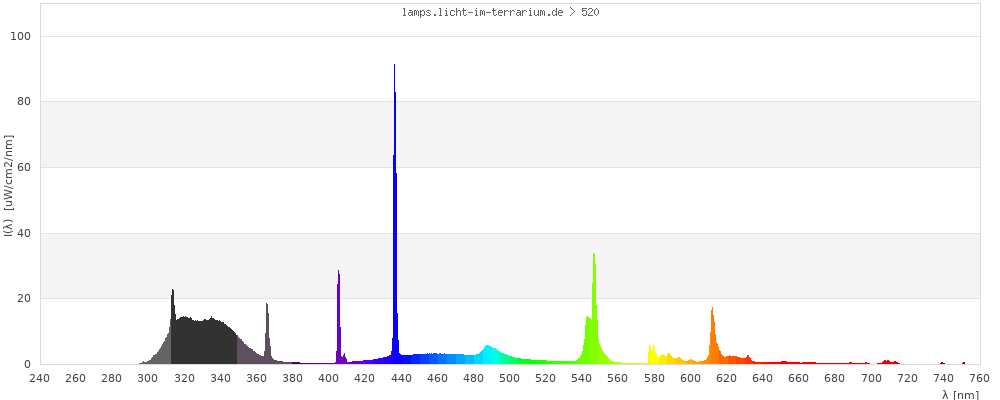Click the 760 tick label on x-axis
The width and height of the screenshot is (1000, 400).
click(x=980, y=378)
